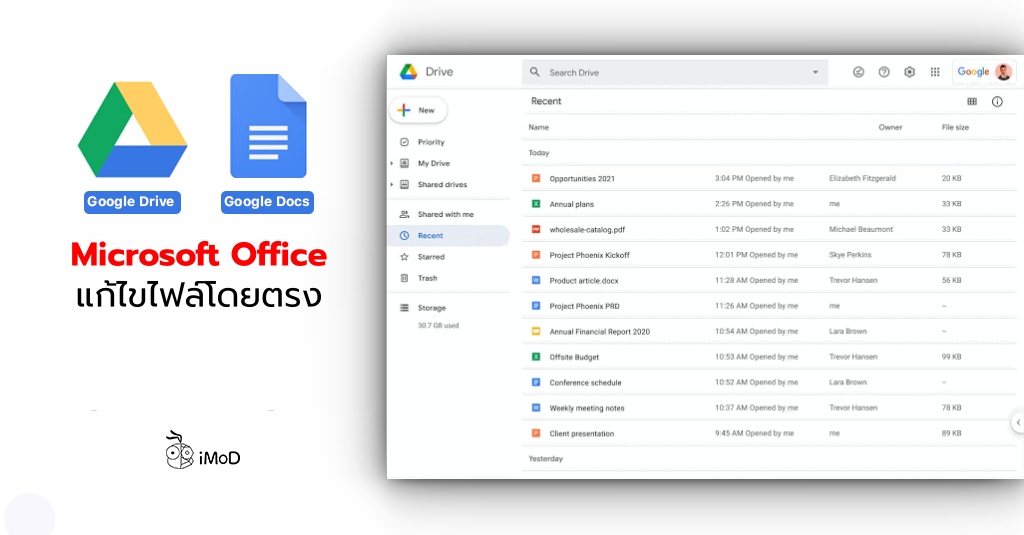The image size is (1024, 535).
Task: Expand the My Drive tree arrow
Action: 391,163
